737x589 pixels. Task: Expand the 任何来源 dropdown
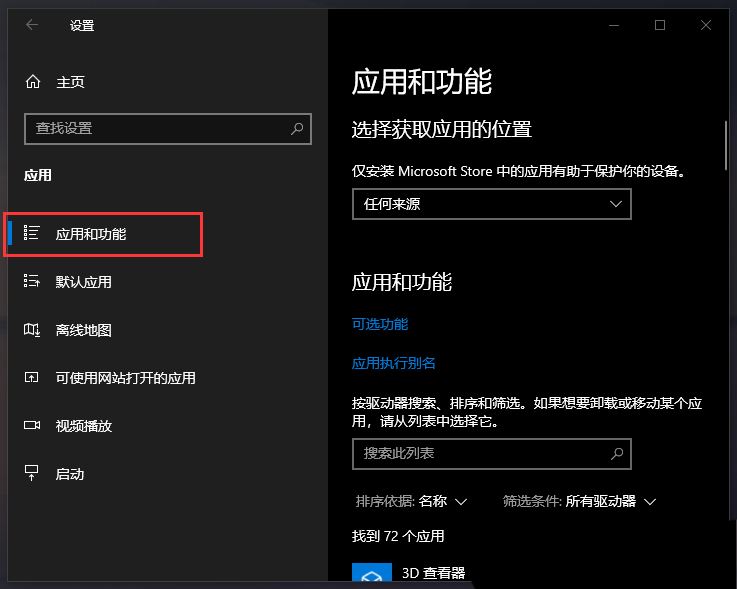tap(491, 204)
